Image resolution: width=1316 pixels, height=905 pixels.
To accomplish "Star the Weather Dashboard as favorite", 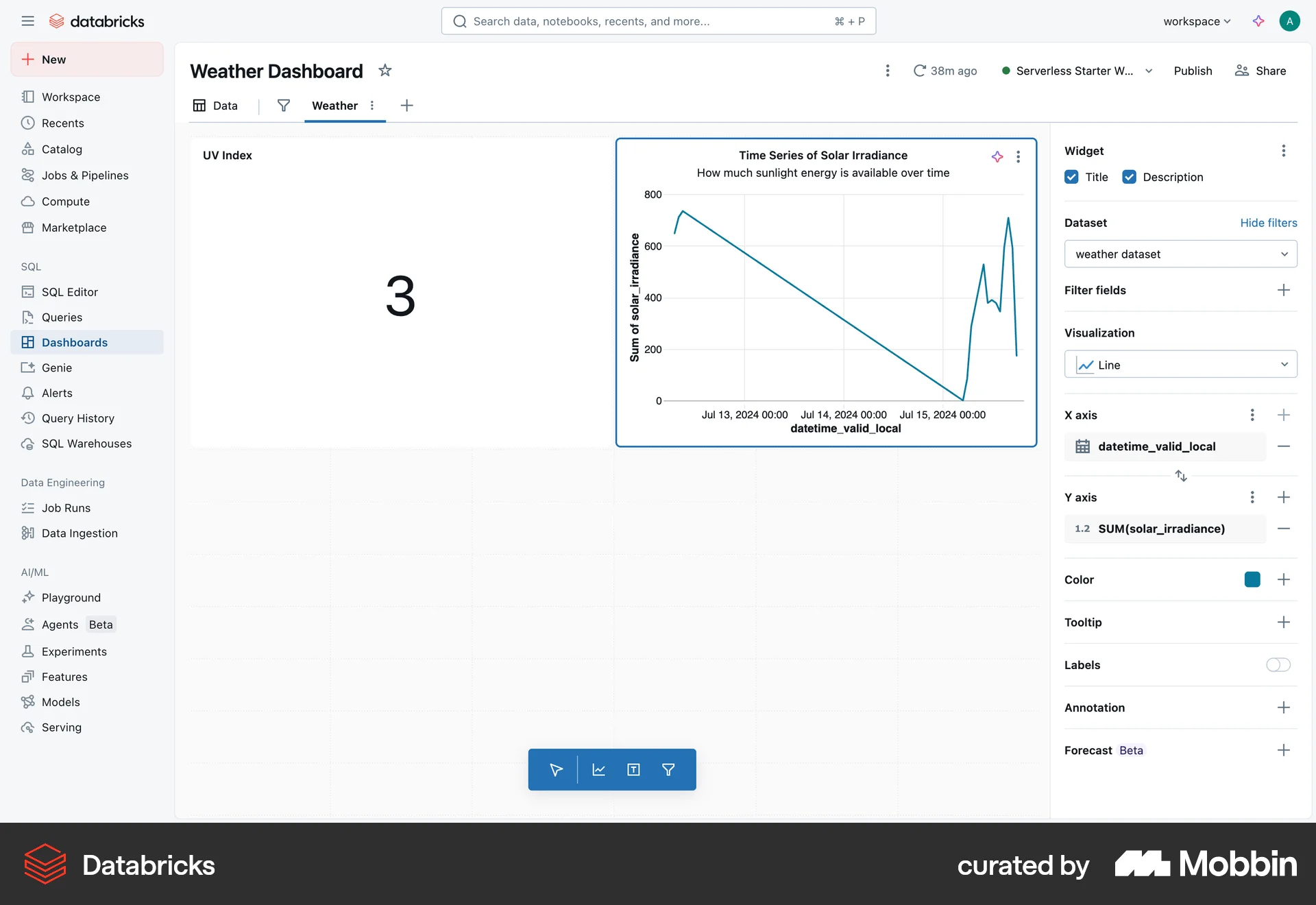I will click(x=385, y=71).
